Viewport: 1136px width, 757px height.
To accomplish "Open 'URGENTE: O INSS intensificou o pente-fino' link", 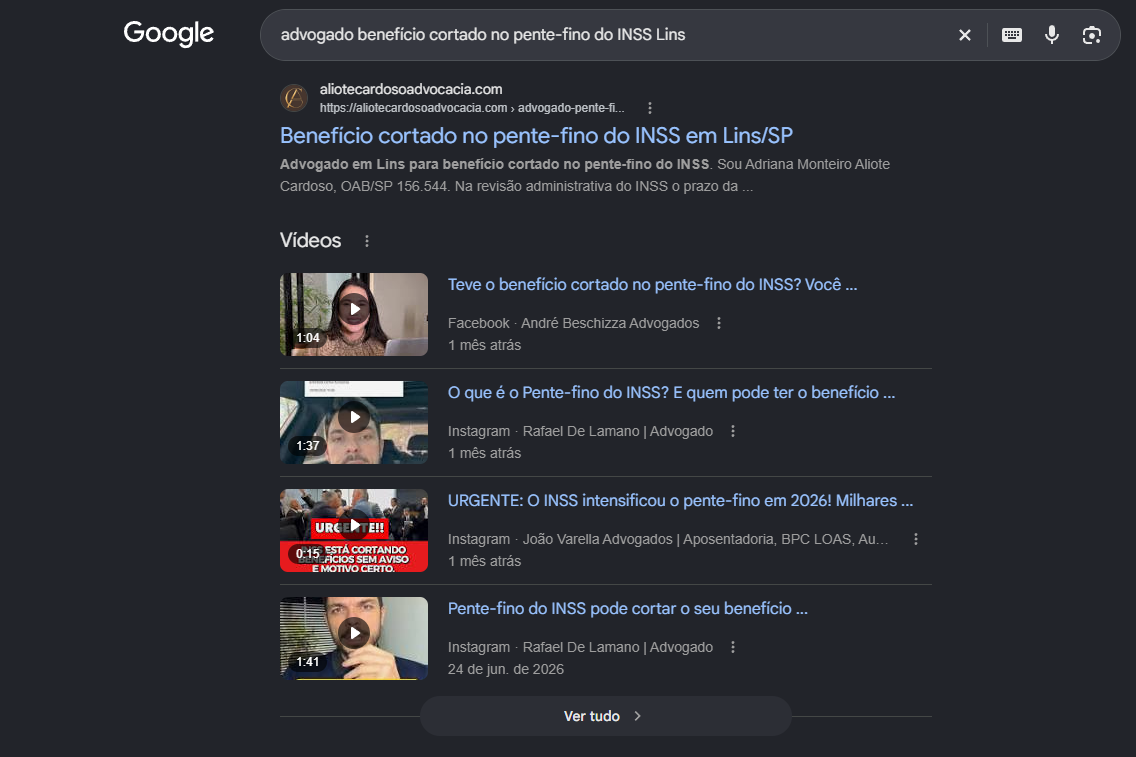I will pos(680,501).
